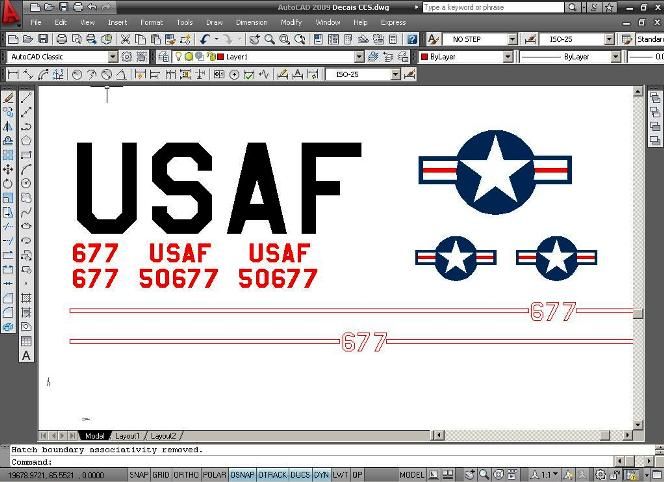This screenshot has width=664, height=482.
Task: Open the ByLayer linetype dropdown
Action: tap(616, 57)
